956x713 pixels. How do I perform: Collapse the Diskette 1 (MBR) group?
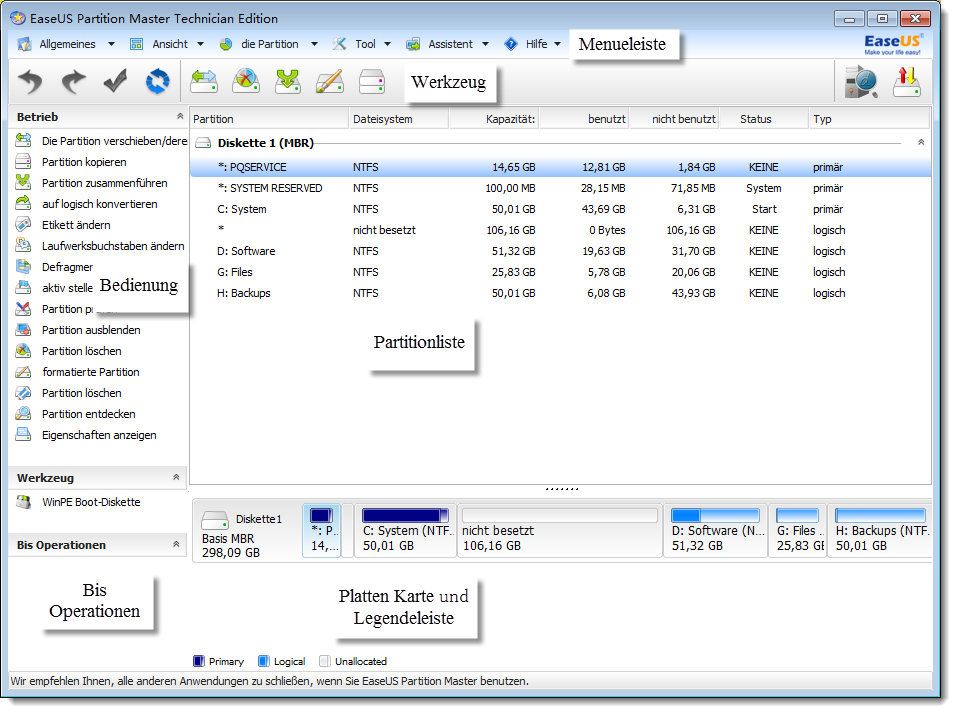tap(920, 143)
